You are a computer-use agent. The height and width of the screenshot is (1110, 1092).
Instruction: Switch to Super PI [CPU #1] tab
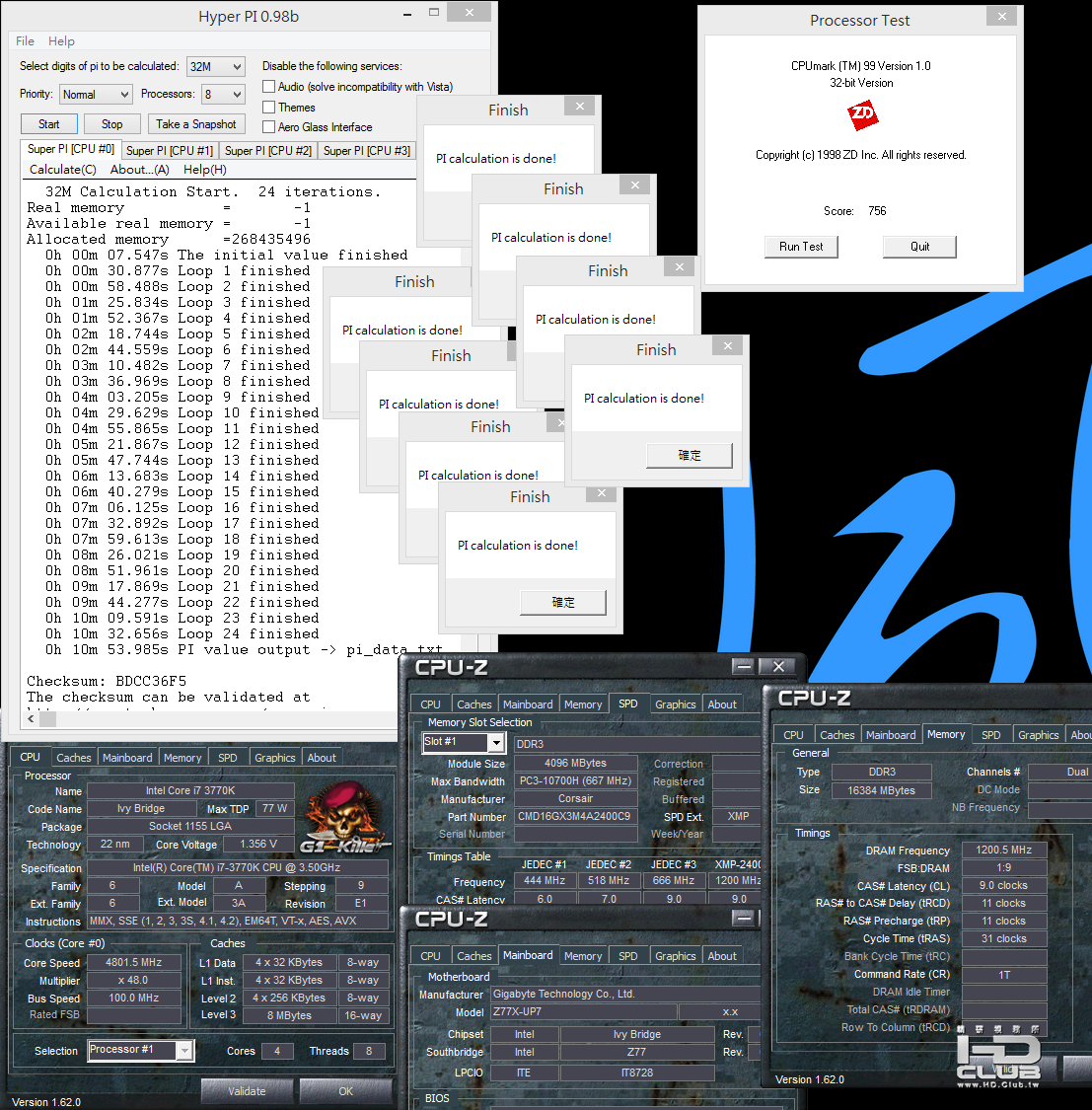[x=169, y=151]
